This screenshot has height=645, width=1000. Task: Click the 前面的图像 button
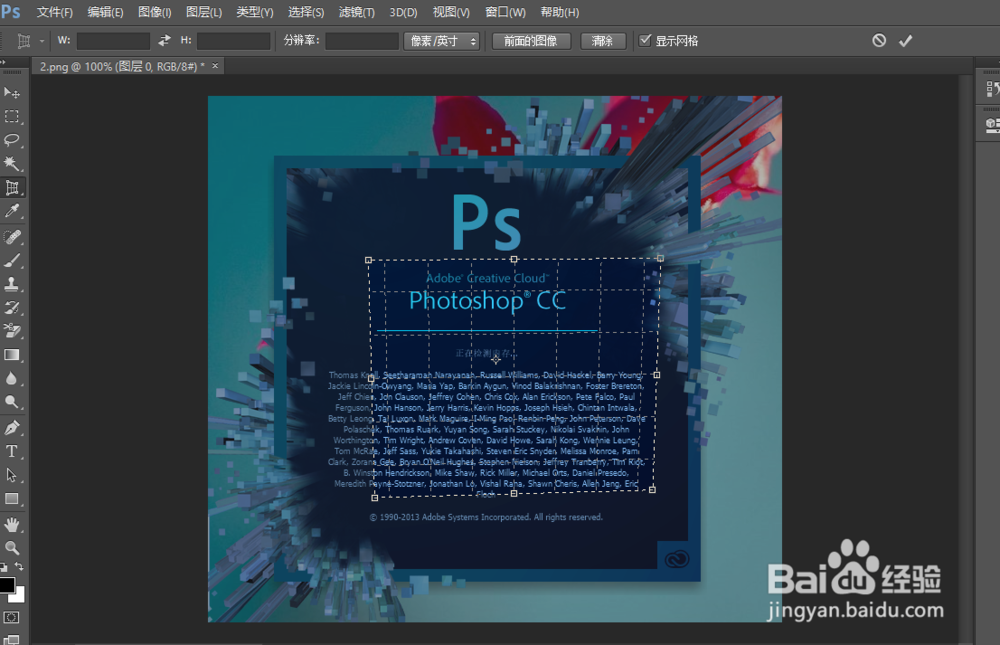[531, 41]
